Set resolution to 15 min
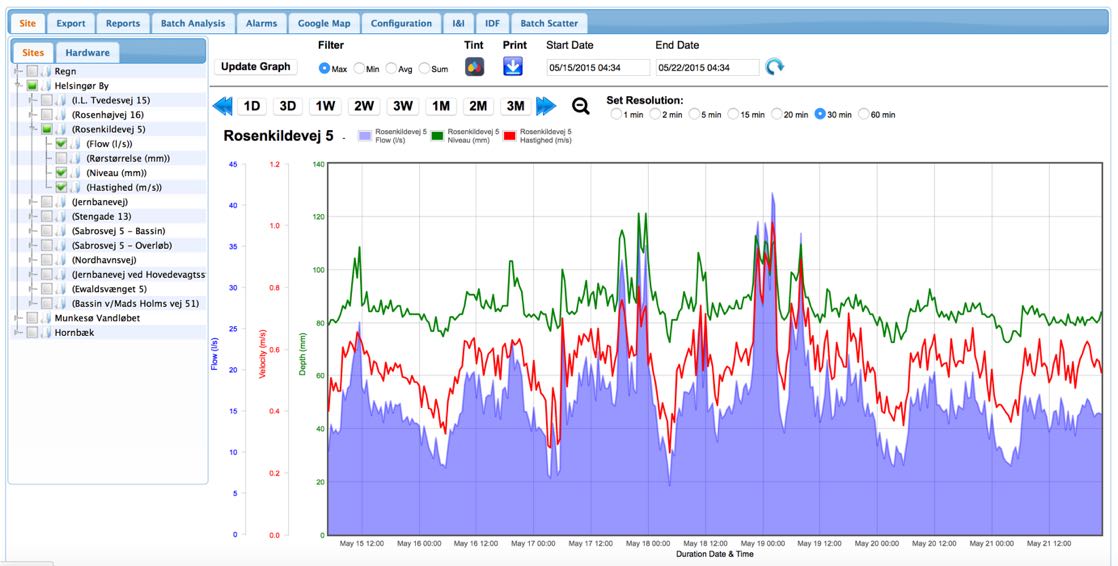The height and width of the screenshot is (566, 1118). click(733, 114)
